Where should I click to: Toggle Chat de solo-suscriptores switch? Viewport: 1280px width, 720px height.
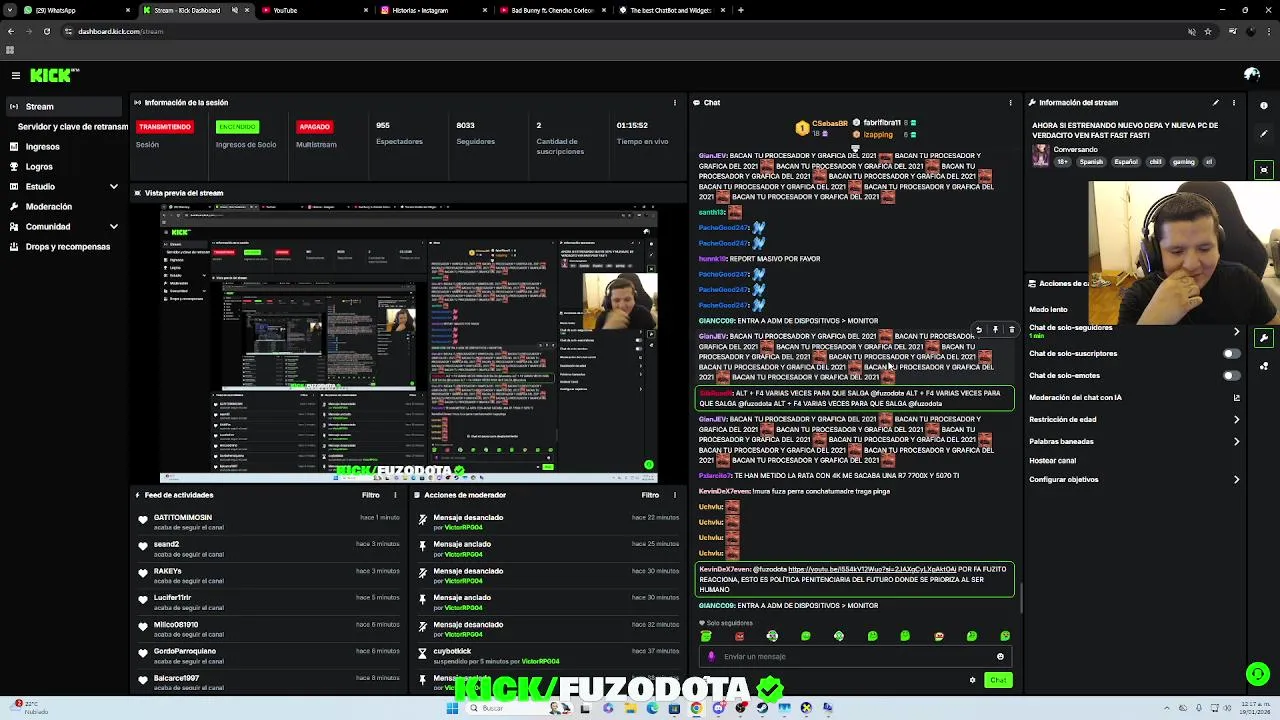click(1231, 354)
